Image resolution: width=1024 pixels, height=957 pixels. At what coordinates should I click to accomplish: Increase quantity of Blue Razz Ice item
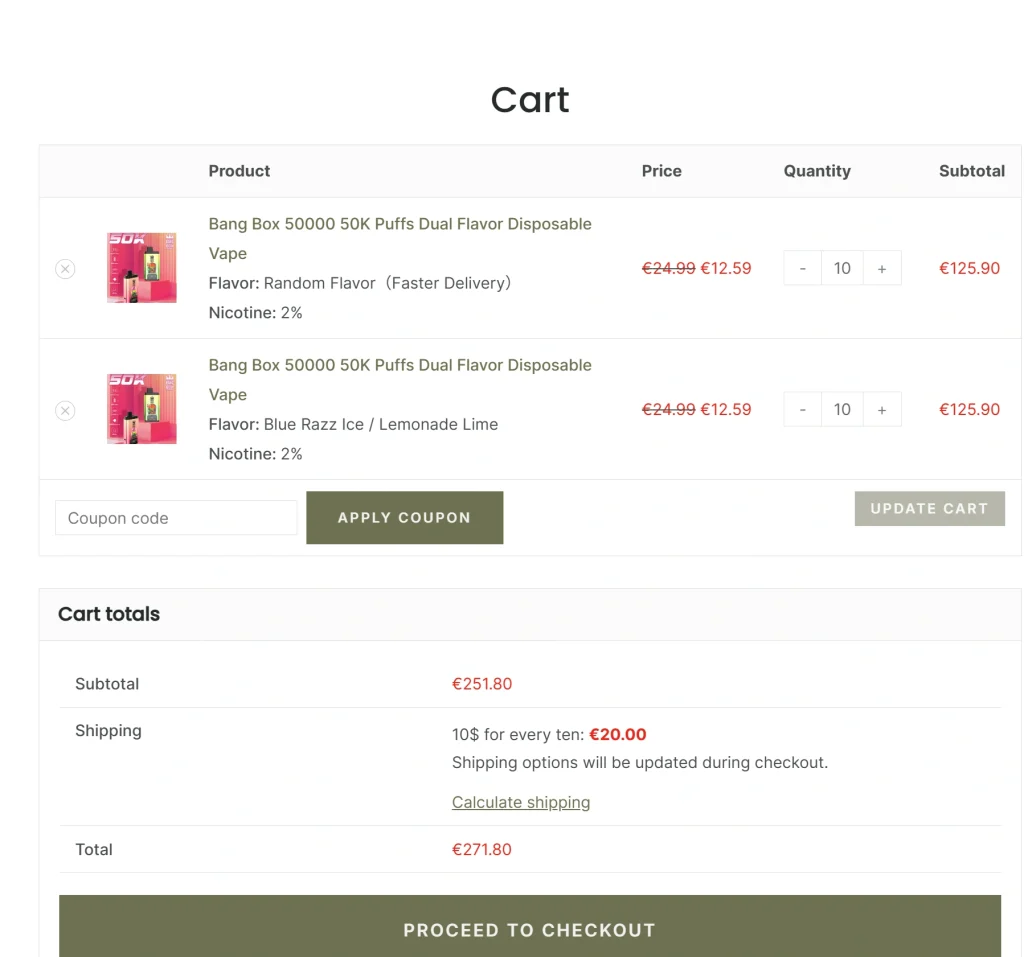coord(882,410)
